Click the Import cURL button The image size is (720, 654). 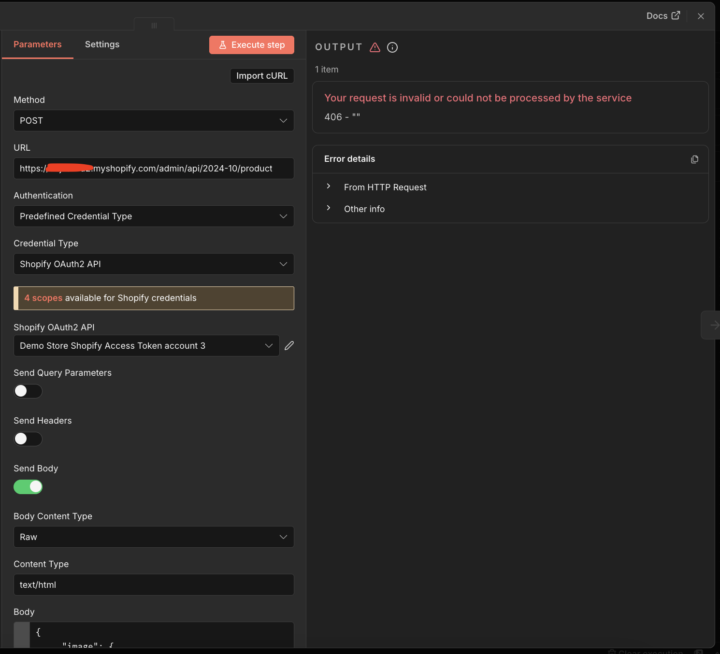coord(262,76)
